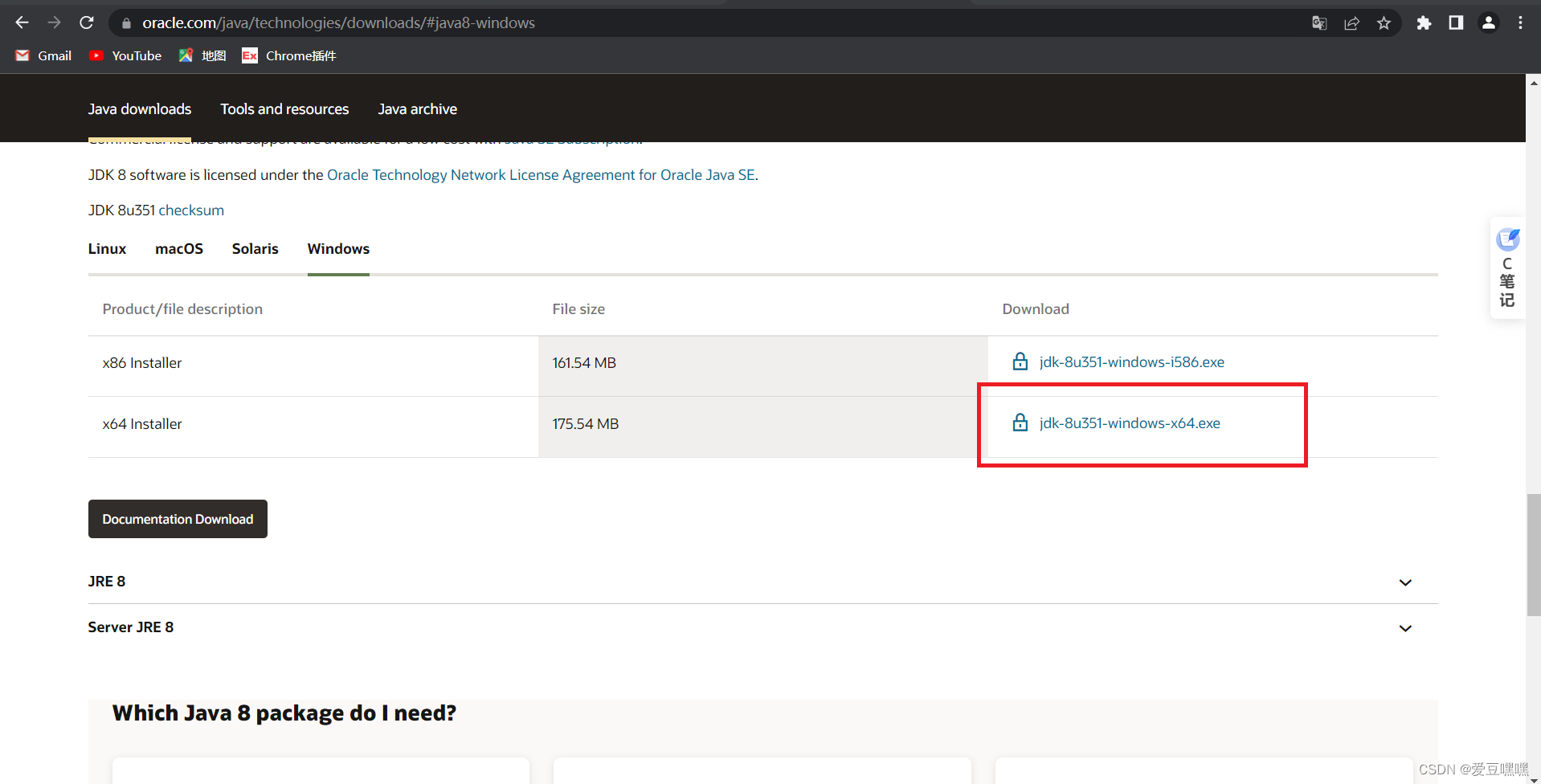Expand the JRE 8 section
Viewport: 1541px width, 784px height.
pyautogui.click(x=762, y=582)
